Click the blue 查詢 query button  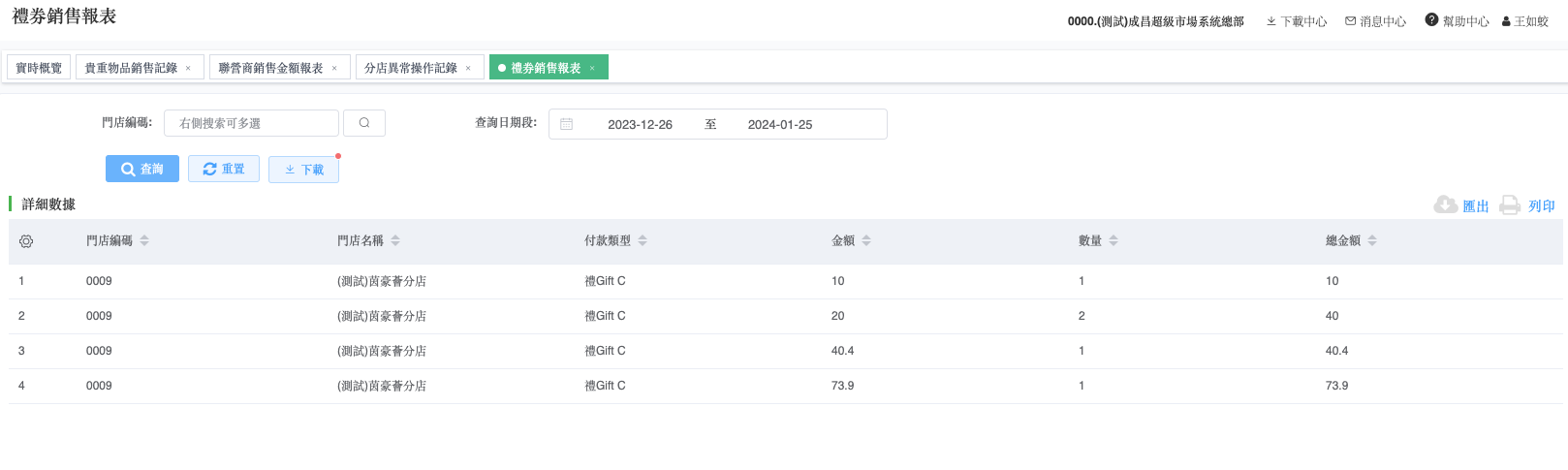pos(142,169)
